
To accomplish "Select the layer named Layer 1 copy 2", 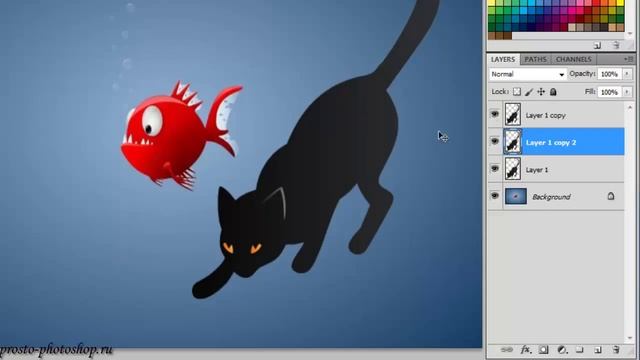I will (x=551, y=142).
